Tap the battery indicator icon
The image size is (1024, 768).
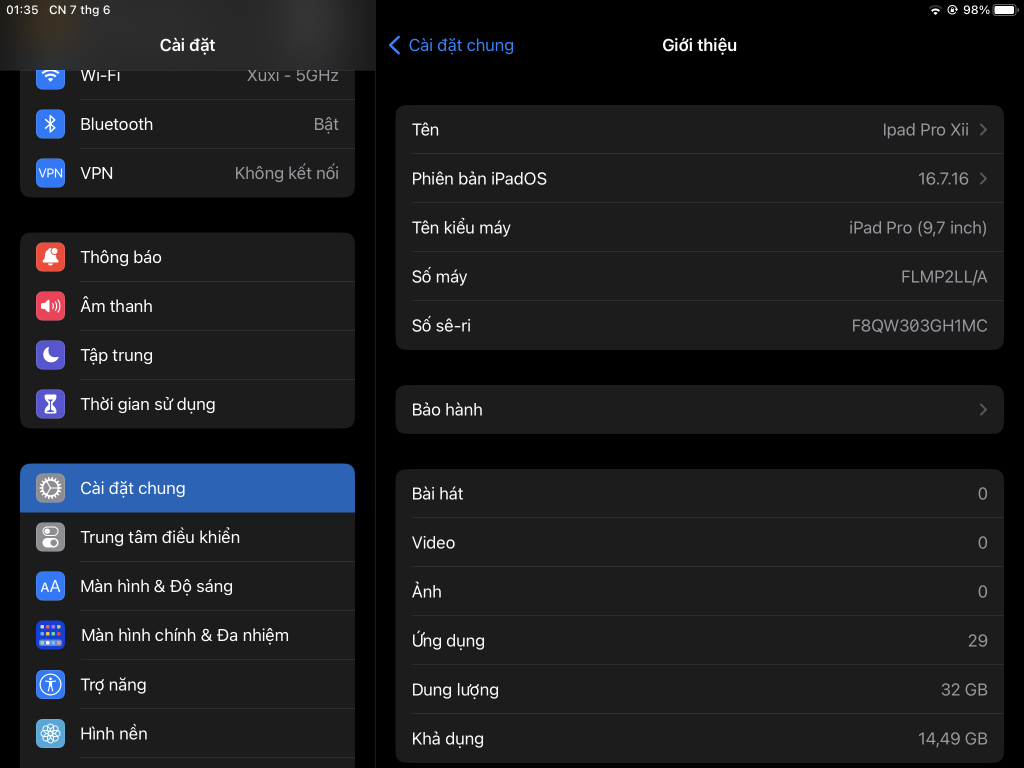[x=1006, y=10]
